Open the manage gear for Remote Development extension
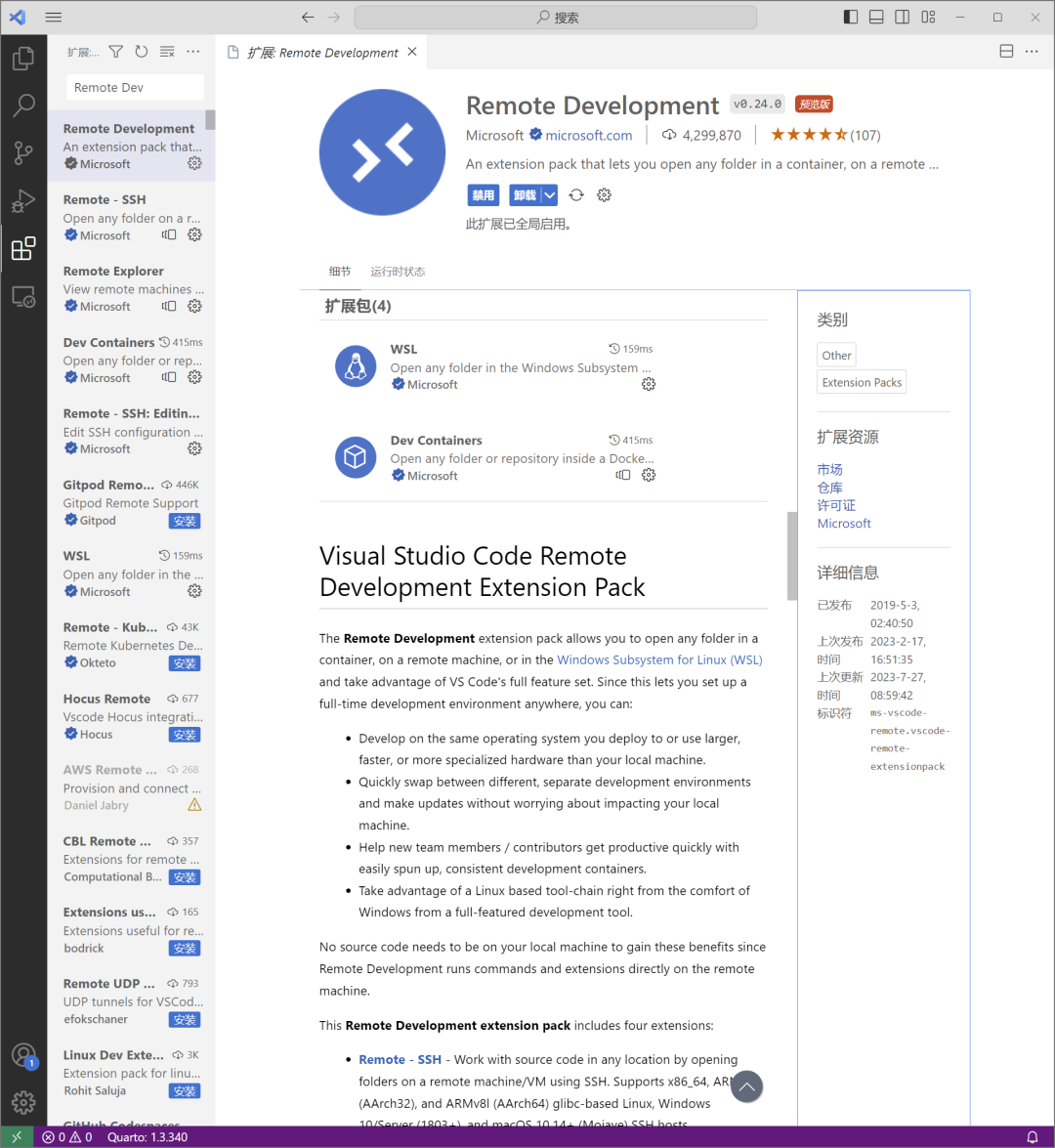The image size is (1055, 1148). 604,194
